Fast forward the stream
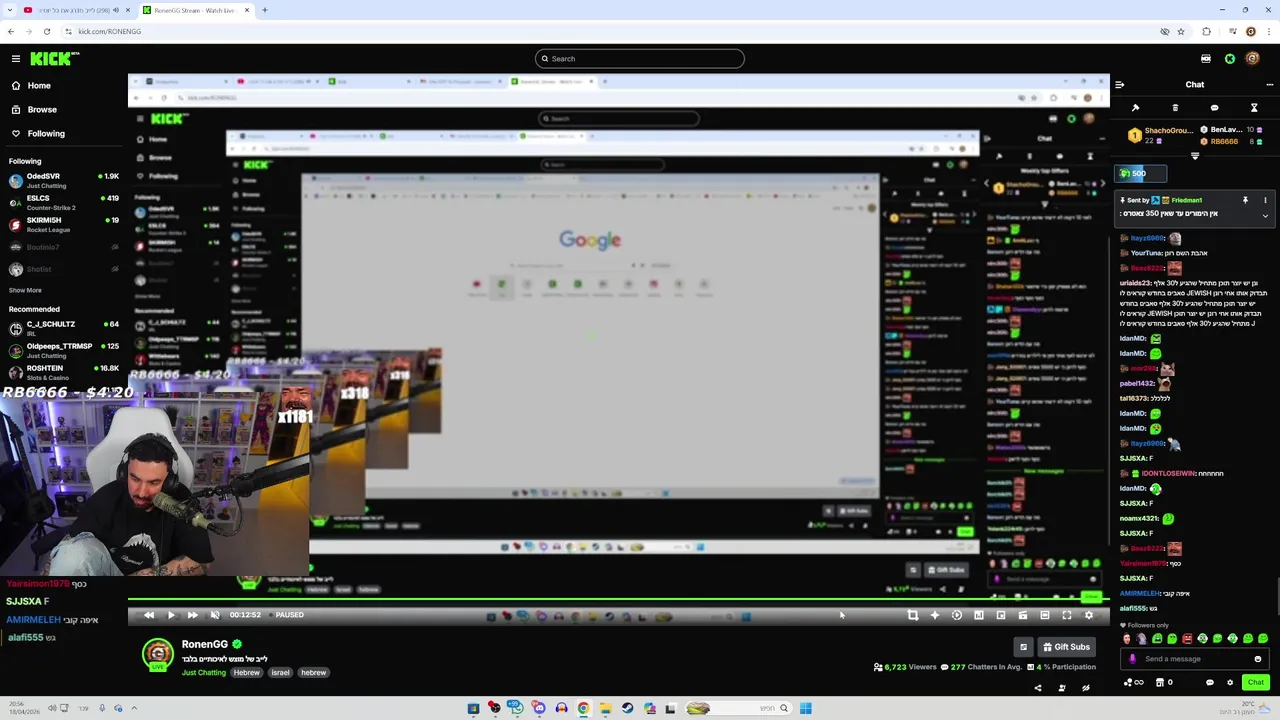The width and height of the screenshot is (1280, 720). (193, 615)
